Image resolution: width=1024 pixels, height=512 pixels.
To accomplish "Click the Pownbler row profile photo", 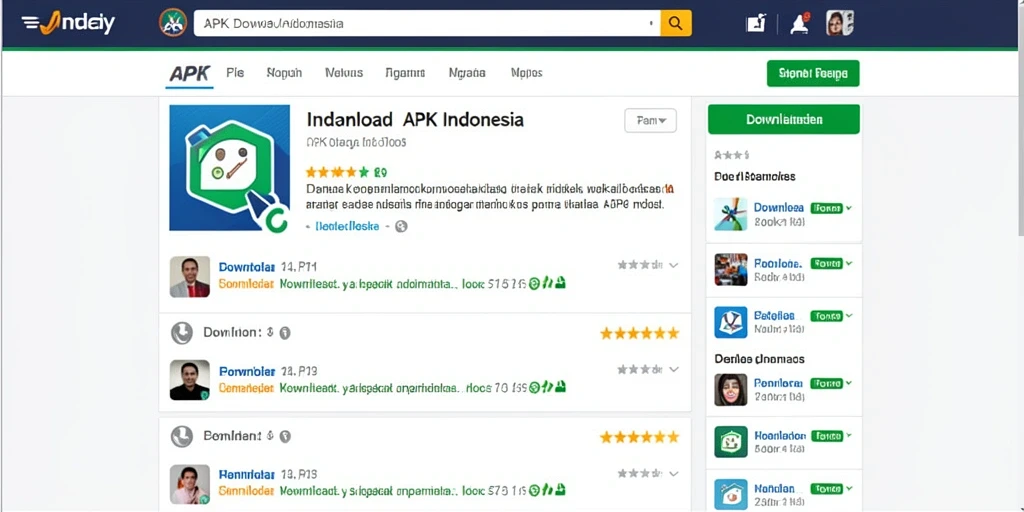I will click(190, 380).
